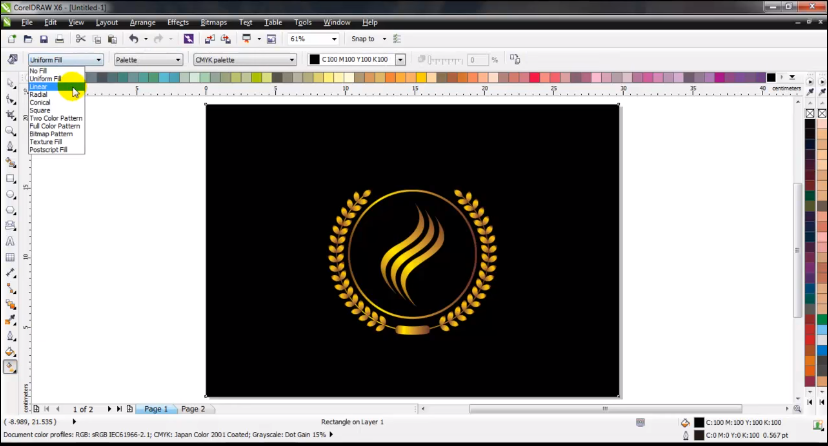Screen dimensions: 828x446
Task: Select the Pick tool in the toolbox
Action: 10,83
